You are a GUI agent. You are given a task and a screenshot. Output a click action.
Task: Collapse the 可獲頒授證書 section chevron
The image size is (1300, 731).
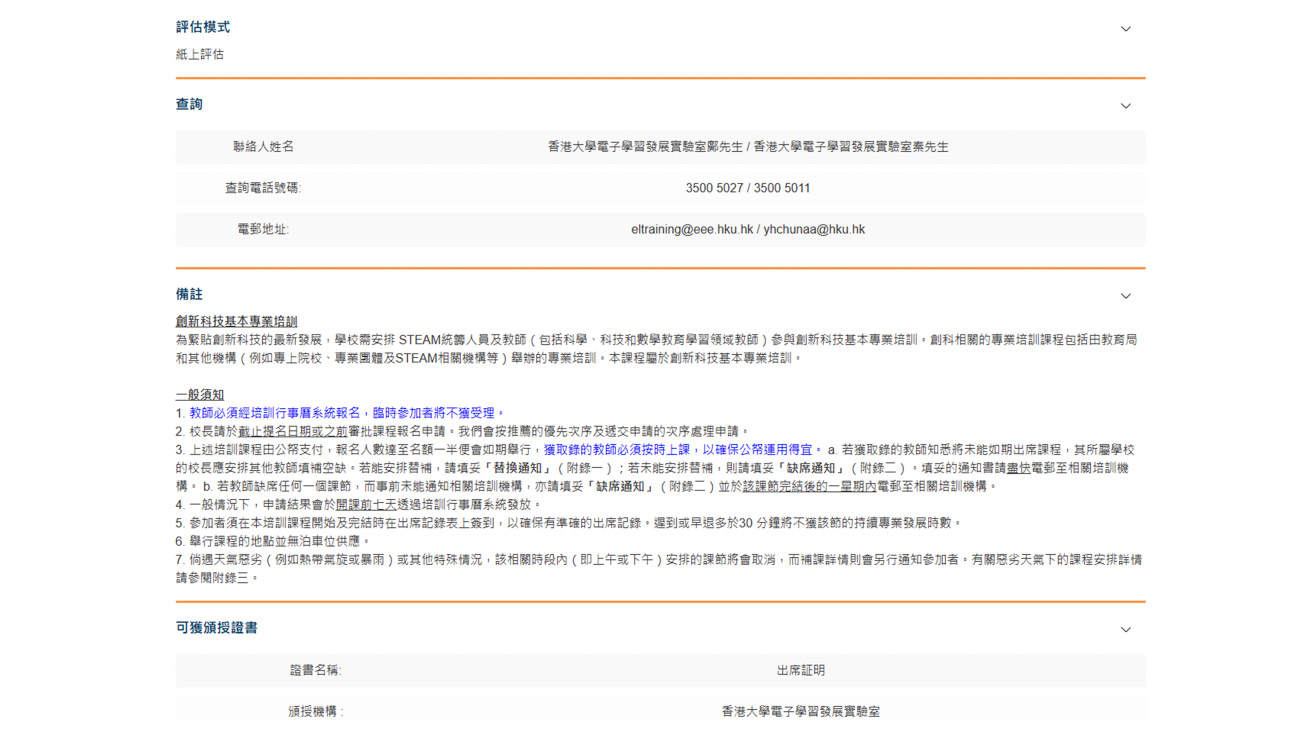1125,630
